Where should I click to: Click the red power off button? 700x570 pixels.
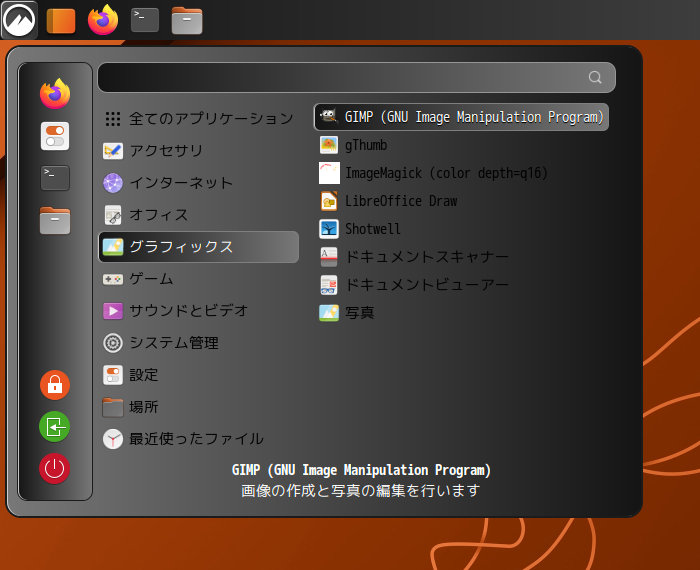(x=54, y=469)
